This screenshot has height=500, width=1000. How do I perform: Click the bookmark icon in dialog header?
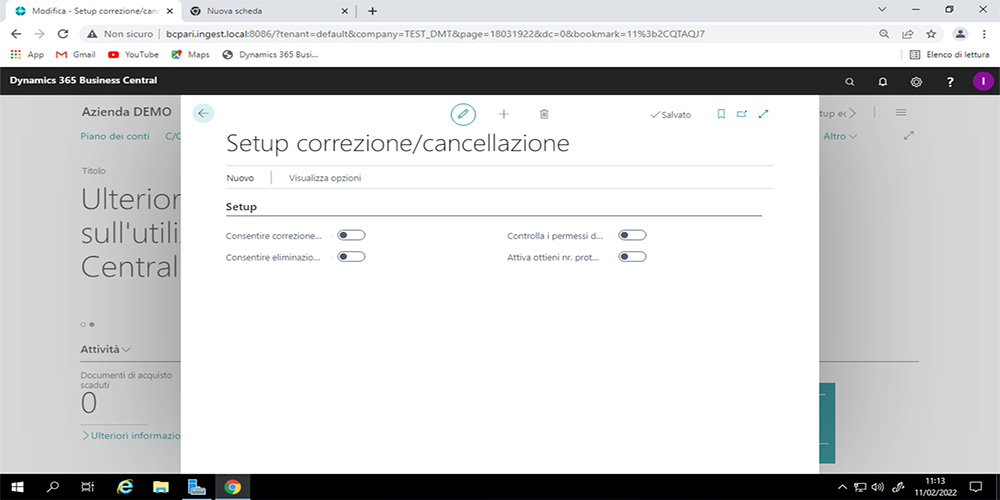pos(721,114)
